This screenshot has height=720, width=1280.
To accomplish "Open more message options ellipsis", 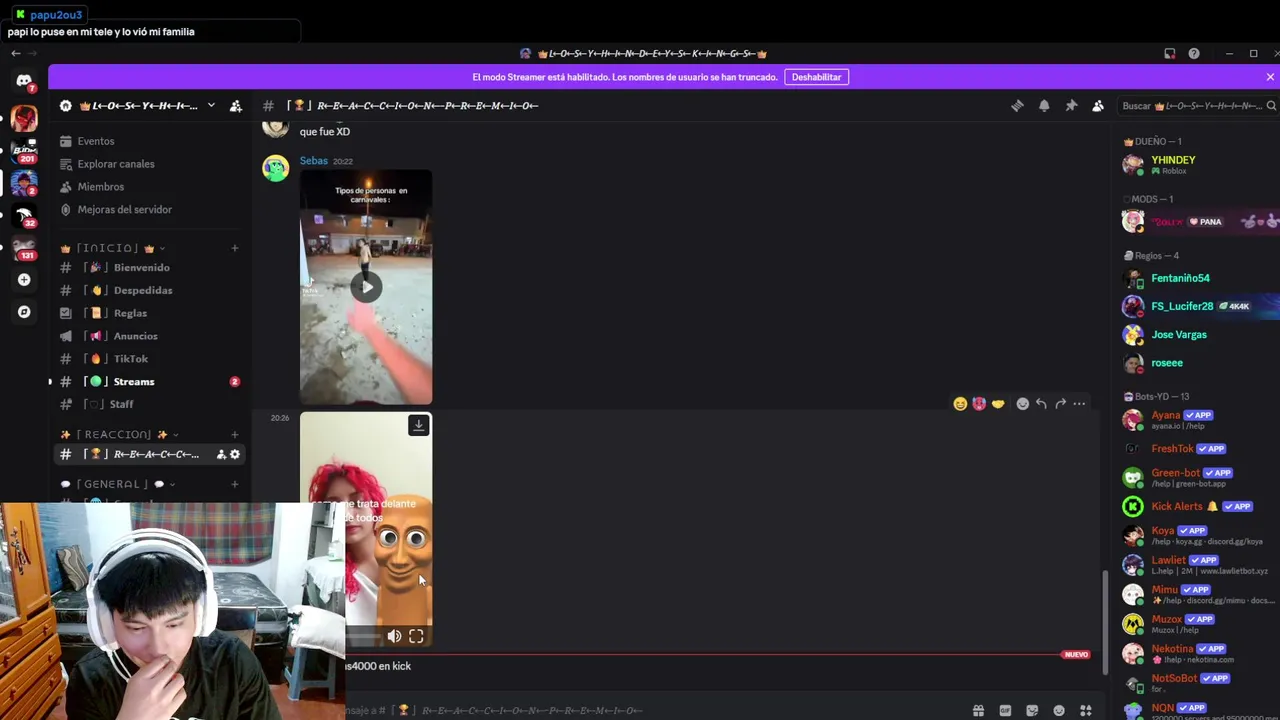I will (x=1079, y=404).
